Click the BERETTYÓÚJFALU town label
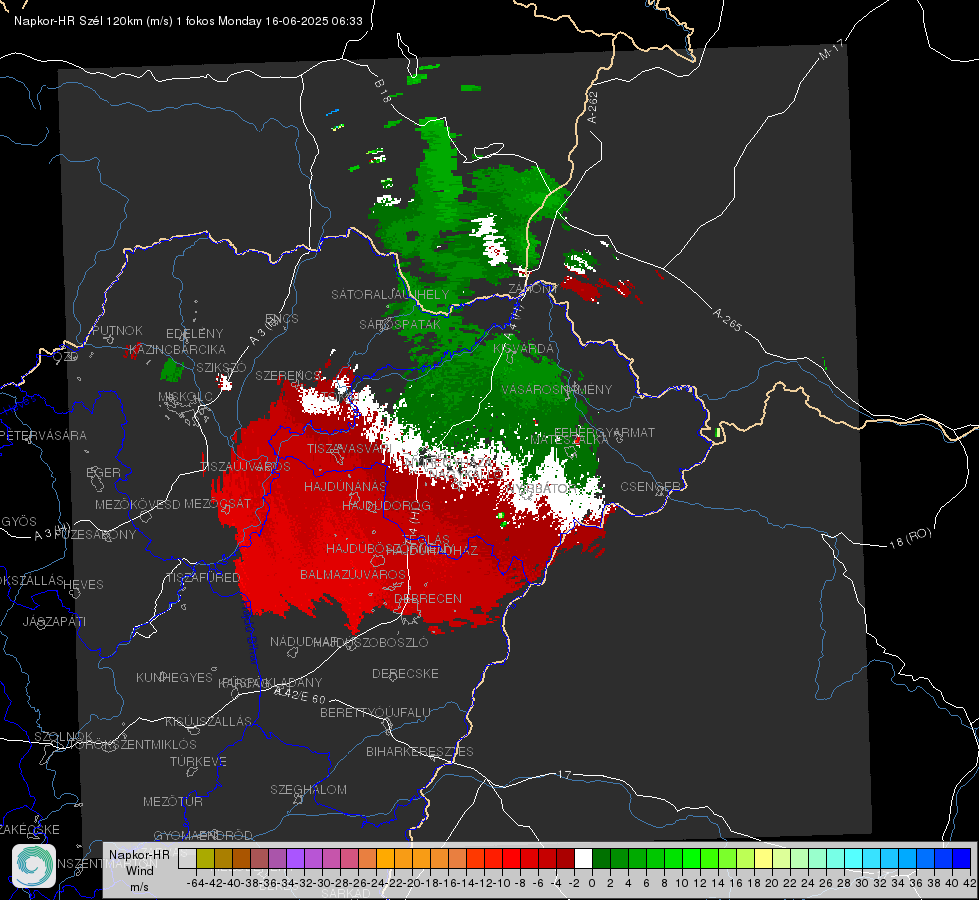979x900 pixels. tap(375, 712)
